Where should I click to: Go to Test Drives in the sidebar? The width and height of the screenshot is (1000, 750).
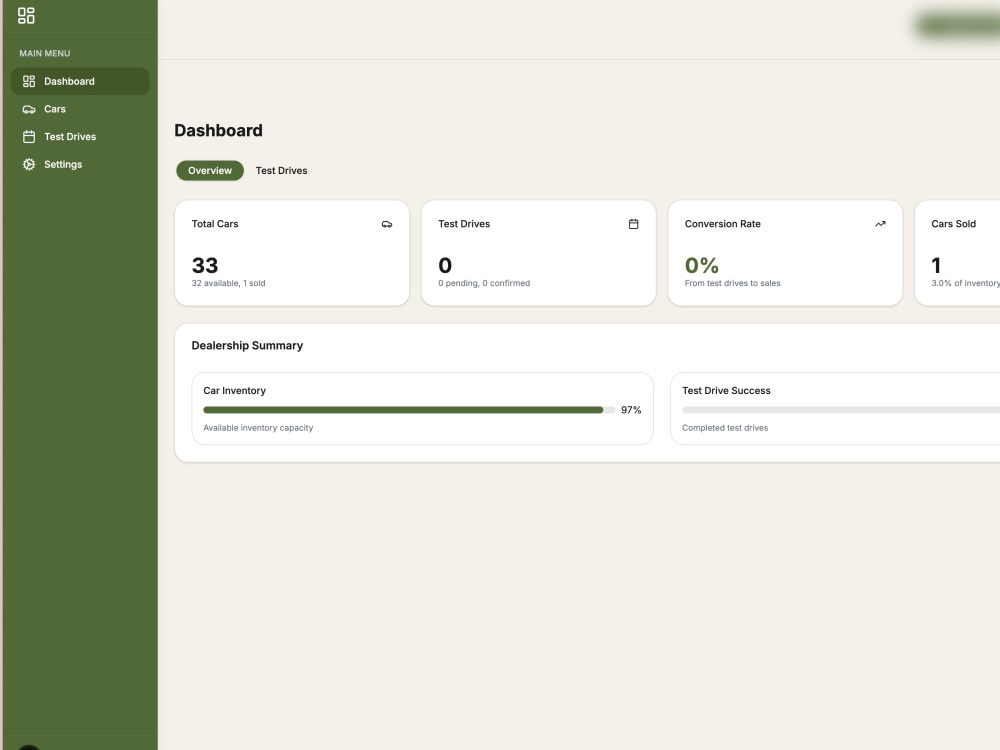click(x=80, y=136)
